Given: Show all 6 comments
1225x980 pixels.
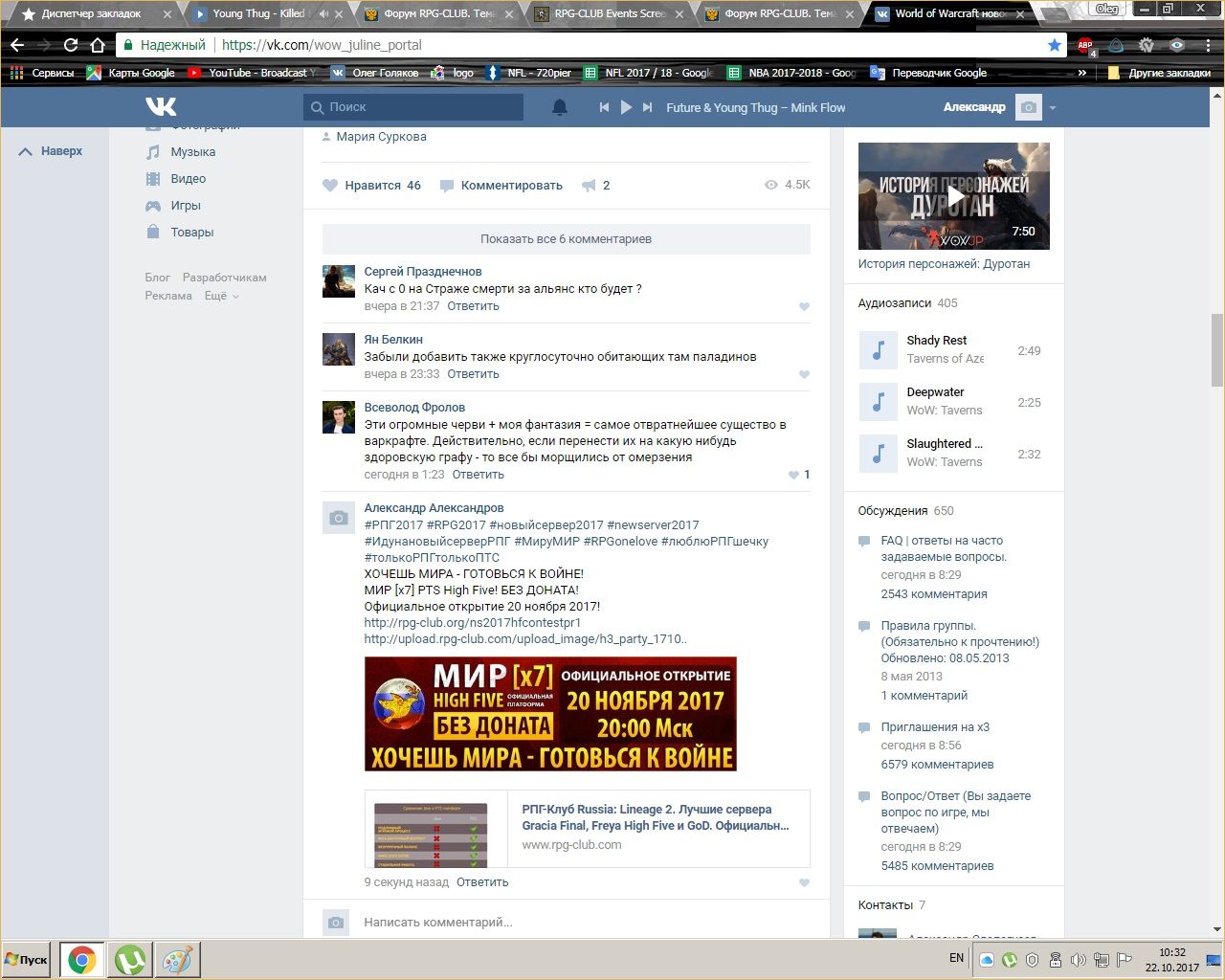Looking at the screenshot, I should pyautogui.click(x=566, y=239).
